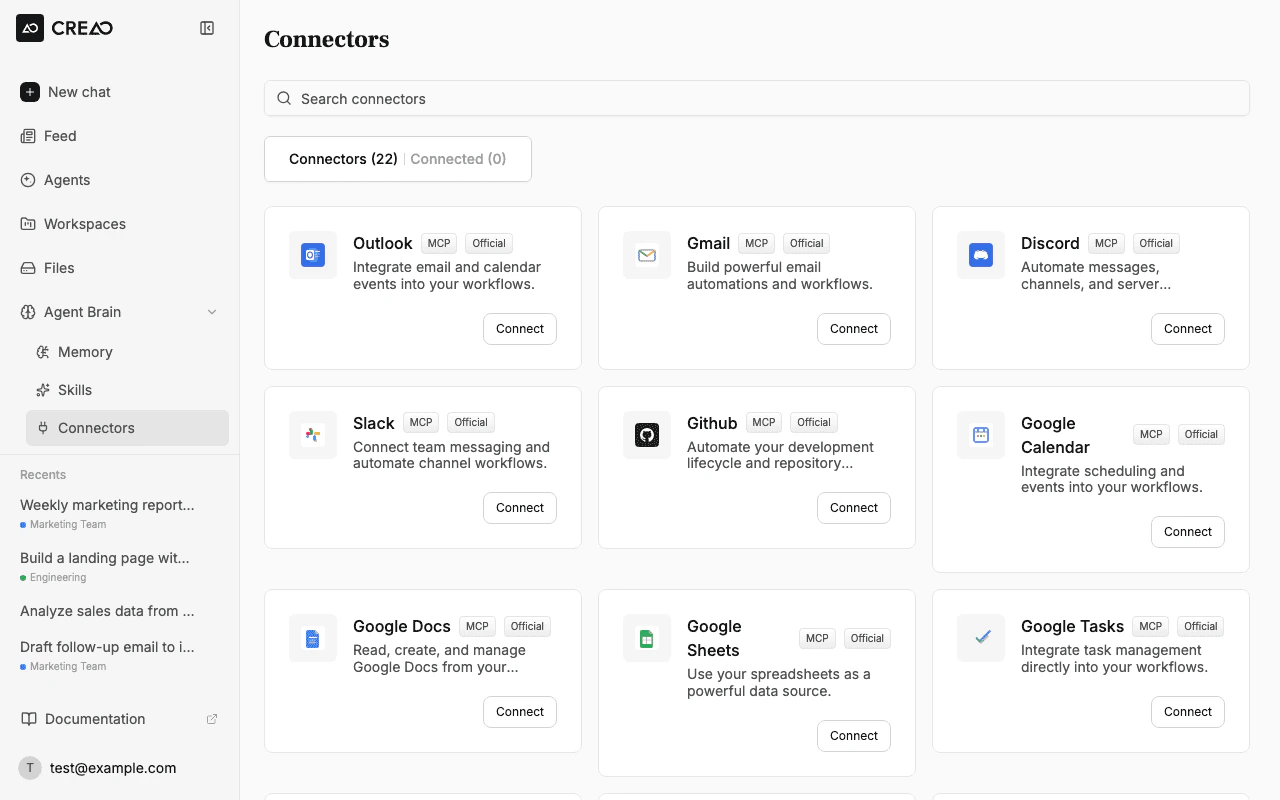Image resolution: width=1280 pixels, height=800 pixels.
Task: Open the Documentation external link
Action: pyautogui.click(x=94, y=719)
